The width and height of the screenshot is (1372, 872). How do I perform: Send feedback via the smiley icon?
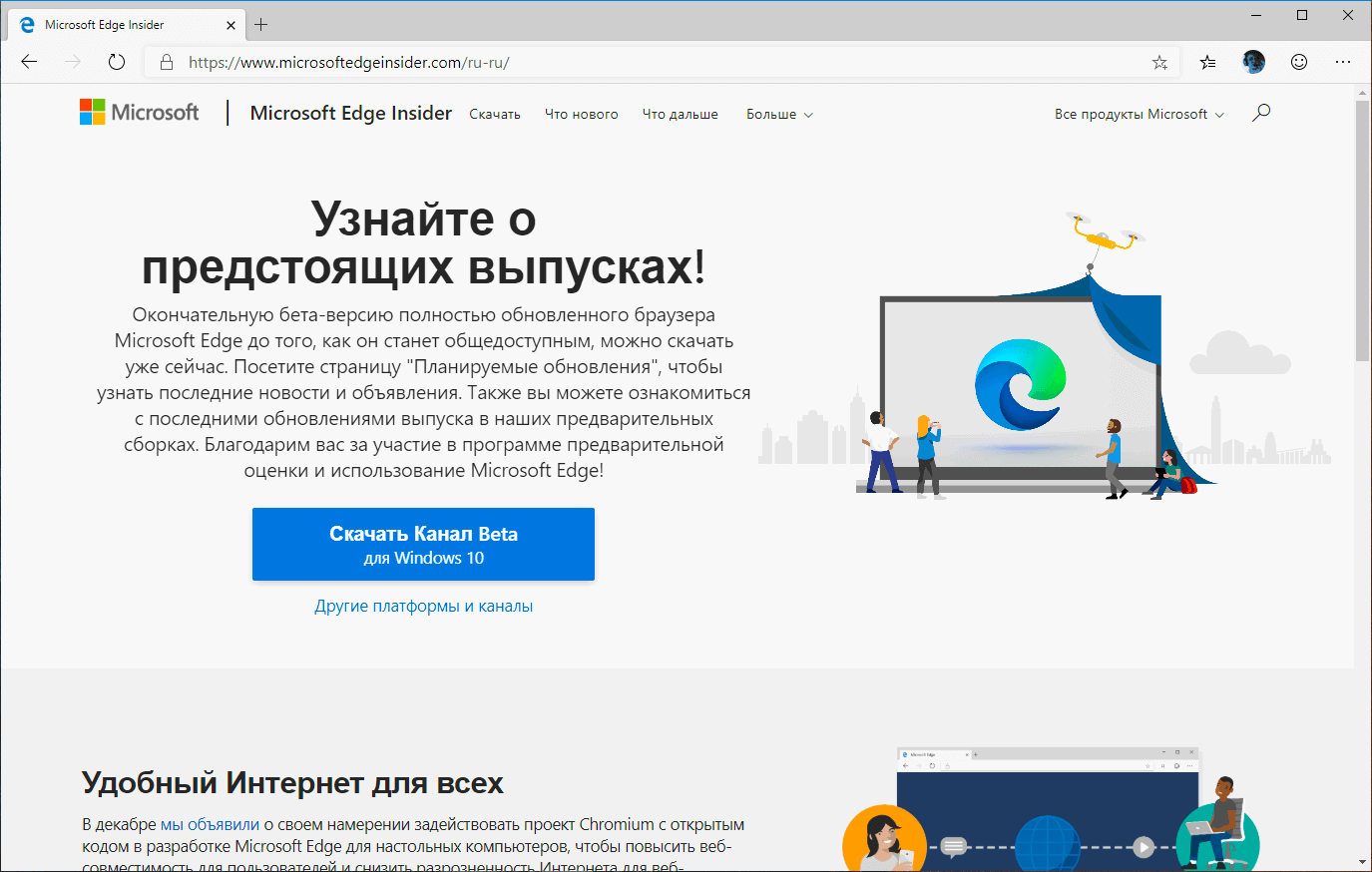click(1298, 61)
